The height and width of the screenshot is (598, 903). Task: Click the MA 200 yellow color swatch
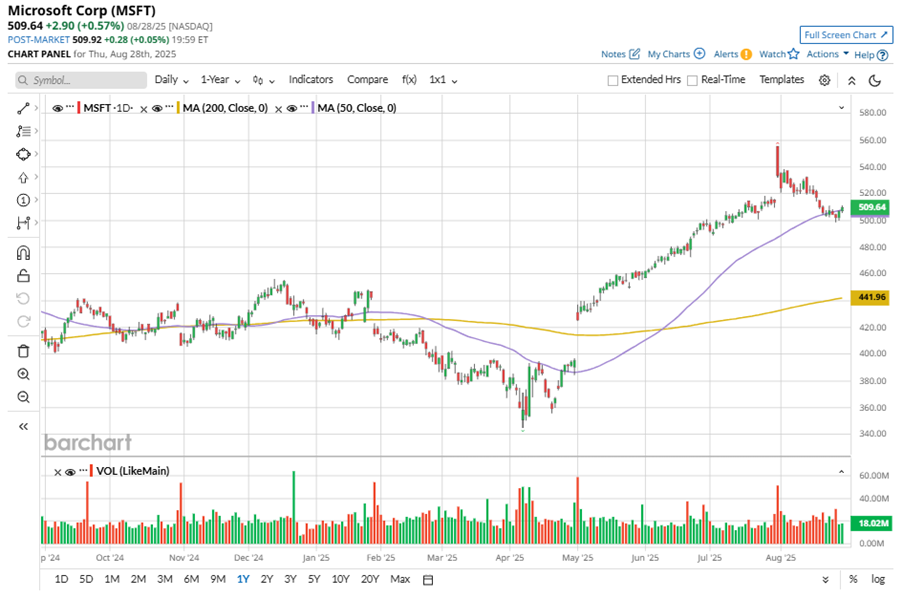point(179,108)
